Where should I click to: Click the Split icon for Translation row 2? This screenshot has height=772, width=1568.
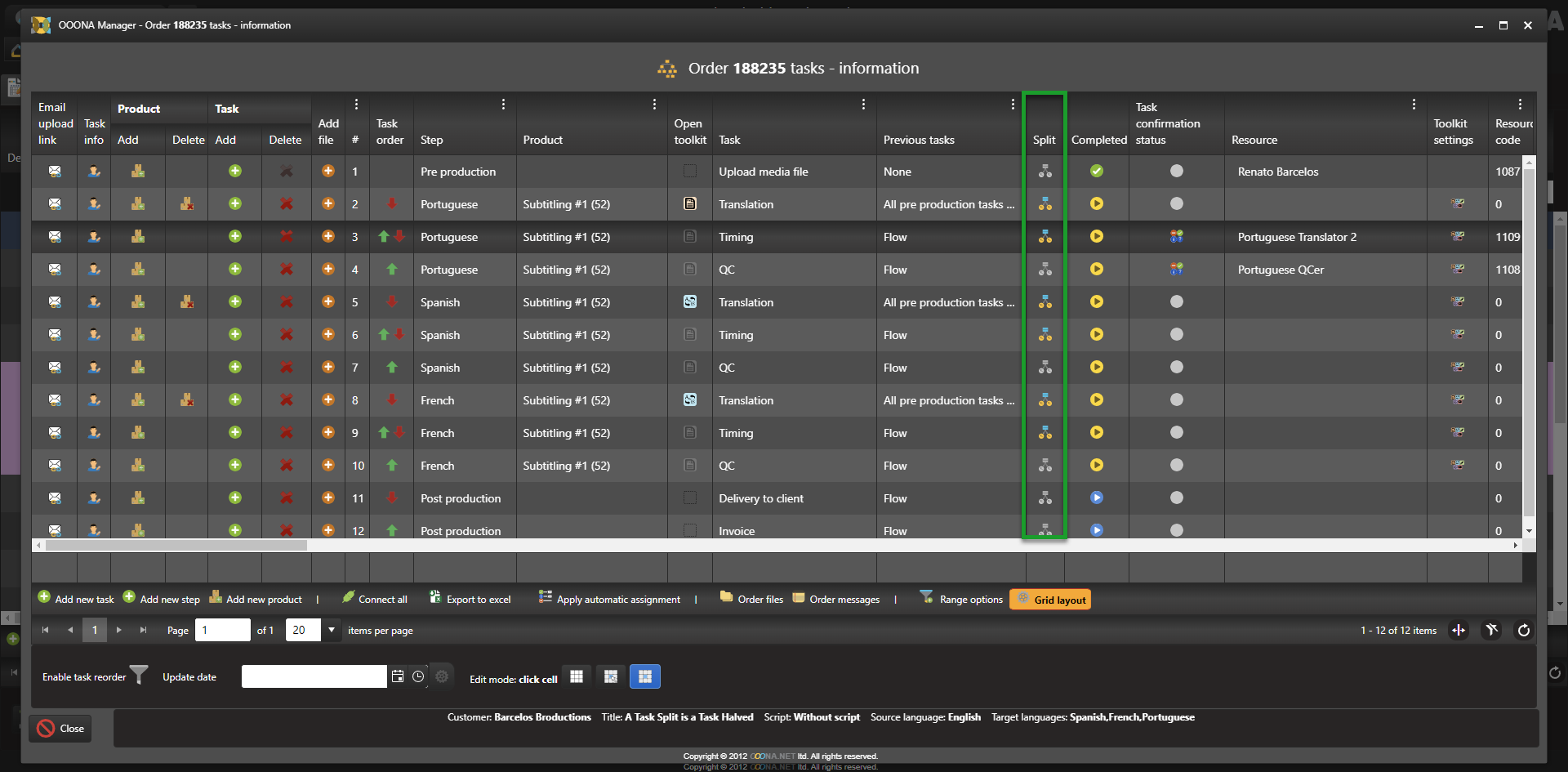(1045, 204)
